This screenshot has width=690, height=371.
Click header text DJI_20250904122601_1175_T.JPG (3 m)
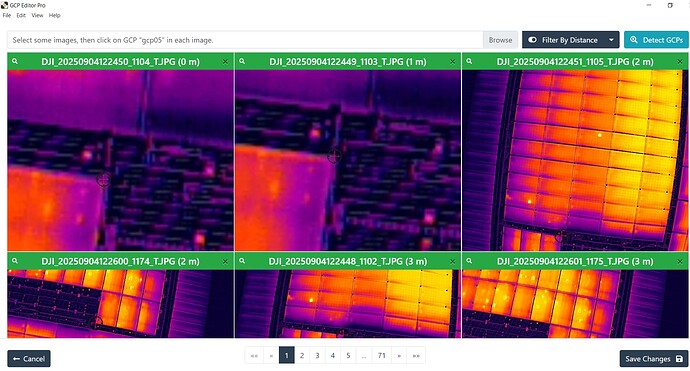tap(575, 261)
